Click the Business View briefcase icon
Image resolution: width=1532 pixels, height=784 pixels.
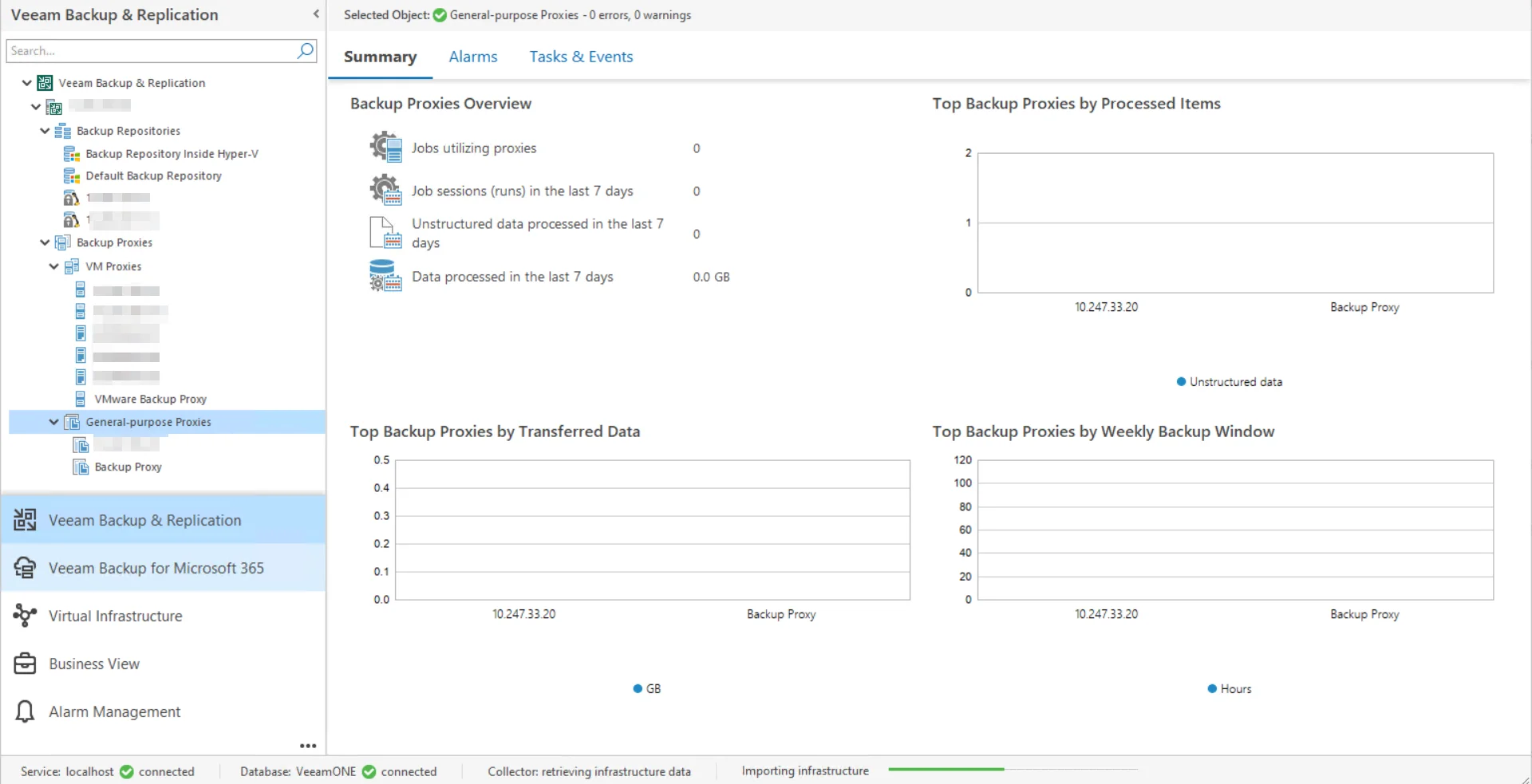click(25, 664)
